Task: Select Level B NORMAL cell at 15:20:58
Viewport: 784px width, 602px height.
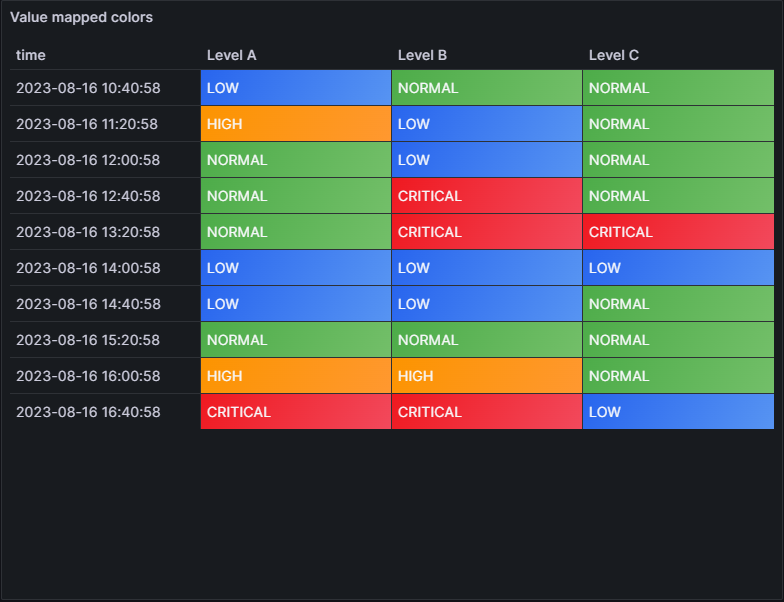Action: click(x=486, y=340)
